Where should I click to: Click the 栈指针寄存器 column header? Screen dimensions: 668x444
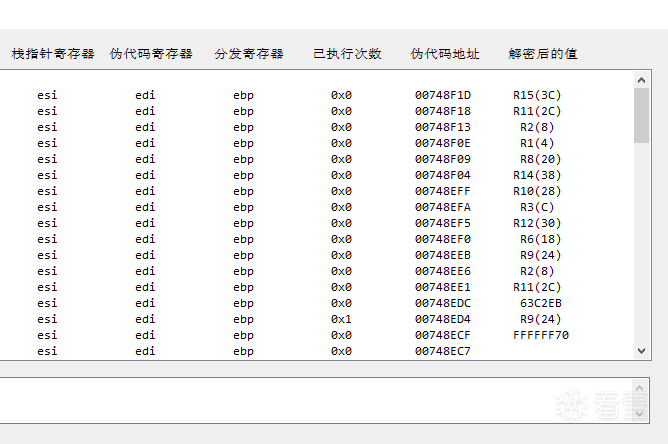click(53, 54)
